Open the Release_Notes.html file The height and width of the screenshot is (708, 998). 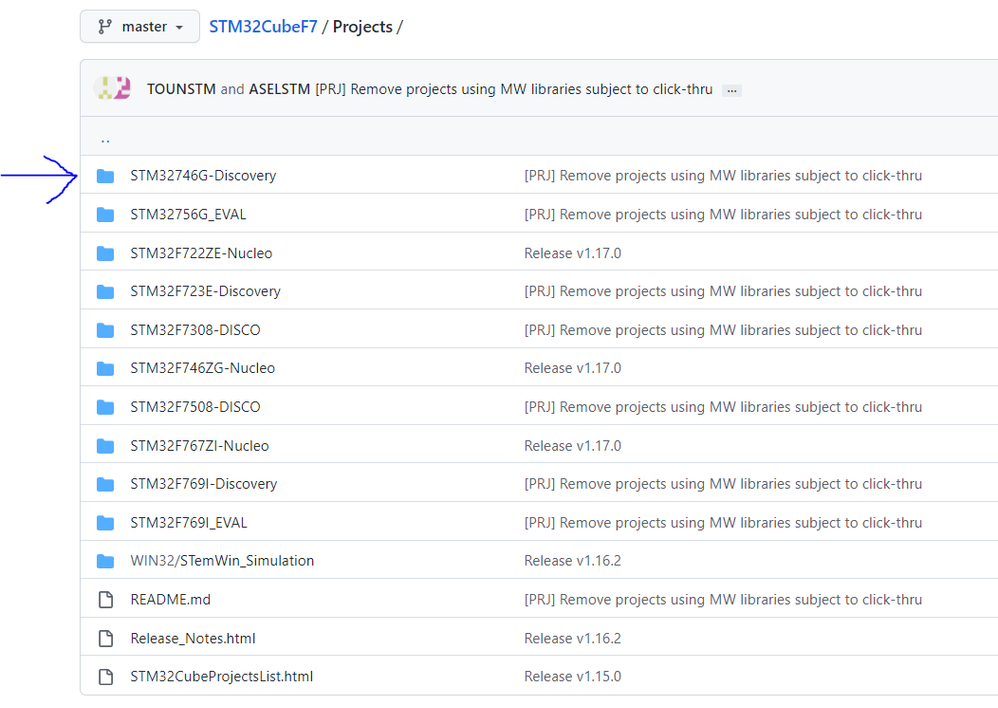193,639
